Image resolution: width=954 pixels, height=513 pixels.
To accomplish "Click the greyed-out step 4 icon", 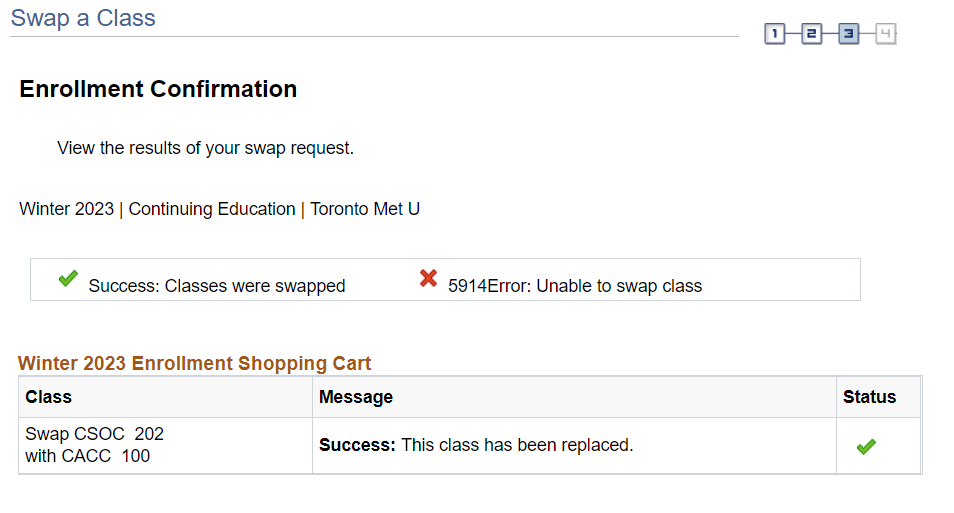I will tap(885, 35).
